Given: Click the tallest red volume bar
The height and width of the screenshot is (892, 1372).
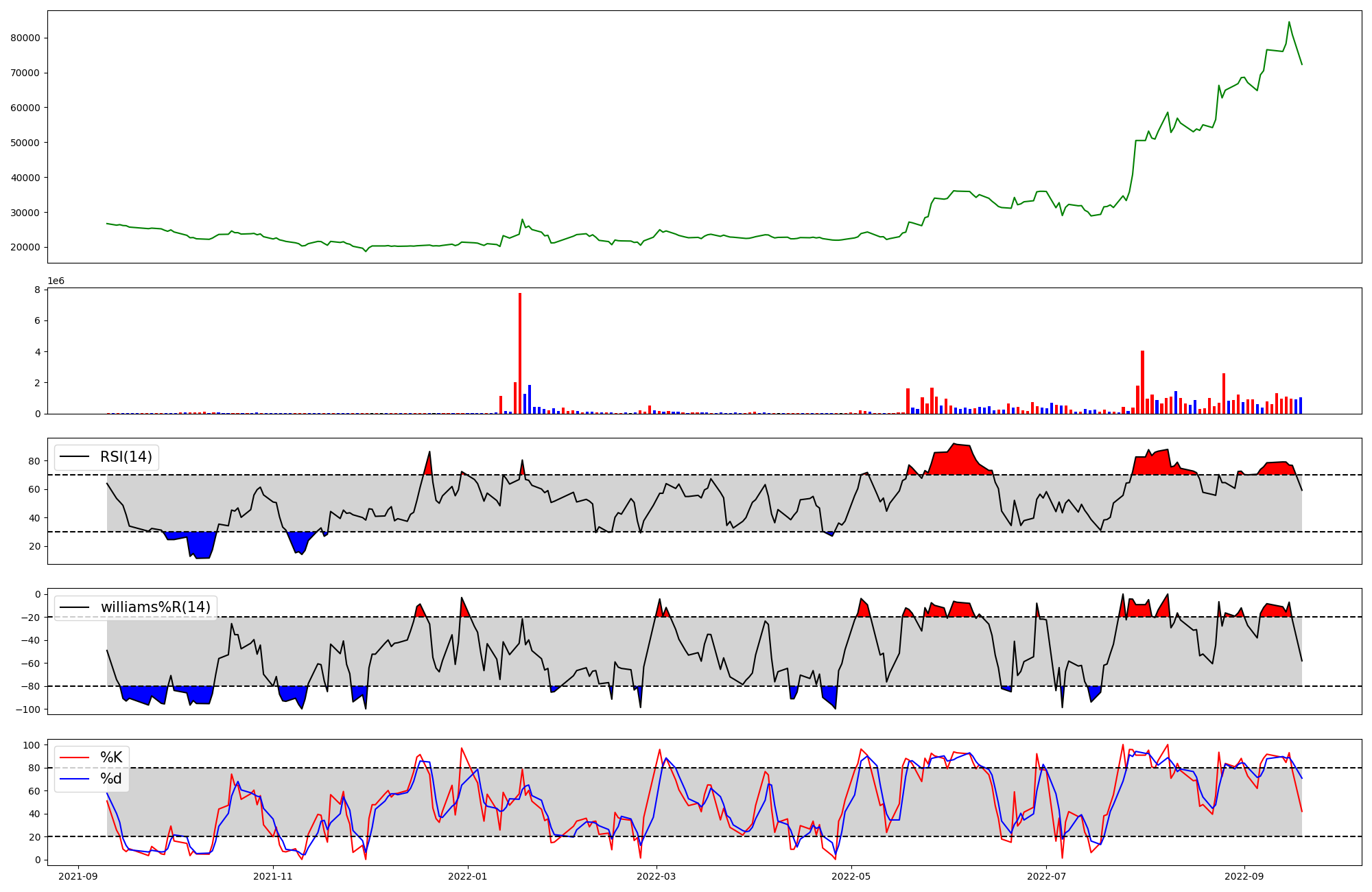Looking at the screenshot, I should pos(520,353).
